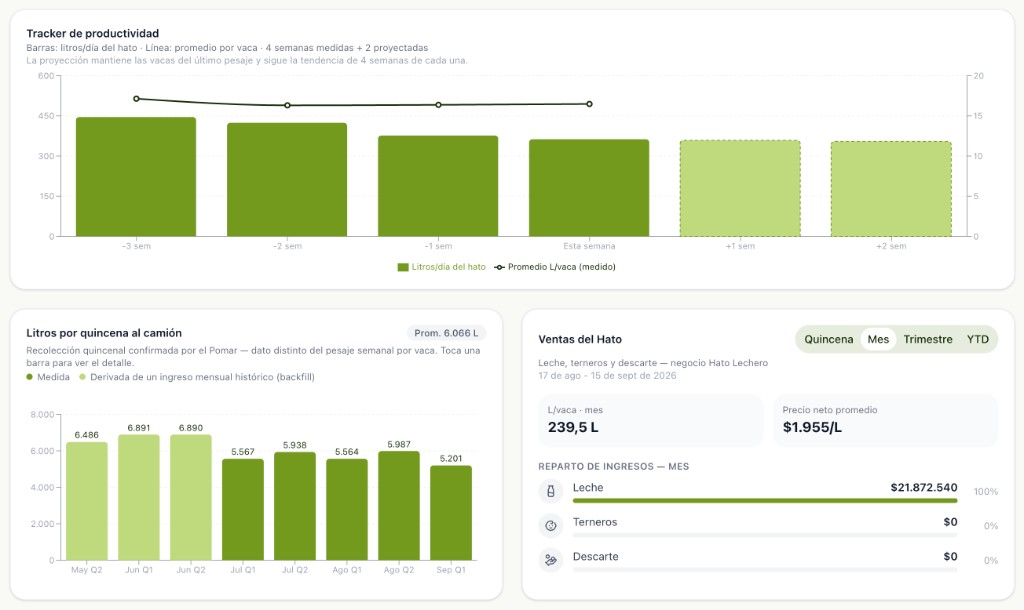The image size is (1024, 610).
Task: Click the Esta semana productivity bar
Action: pos(589,188)
